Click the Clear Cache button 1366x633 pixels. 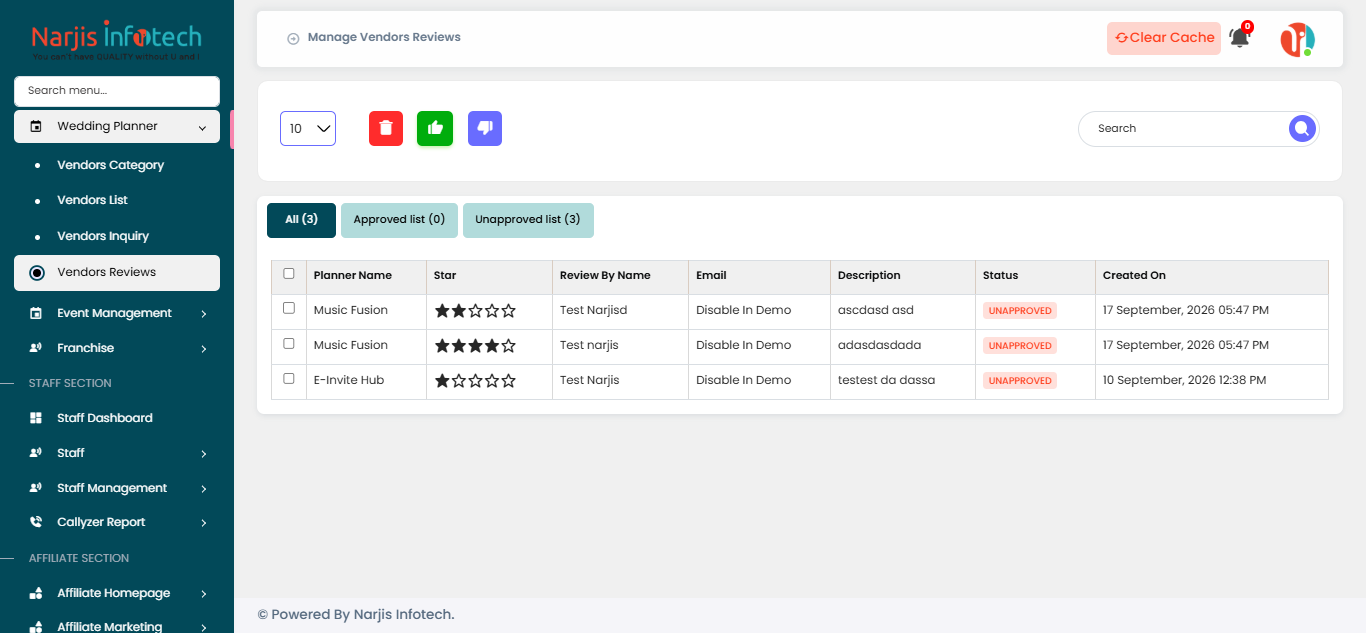pyautogui.click(x=1164, y=38)
